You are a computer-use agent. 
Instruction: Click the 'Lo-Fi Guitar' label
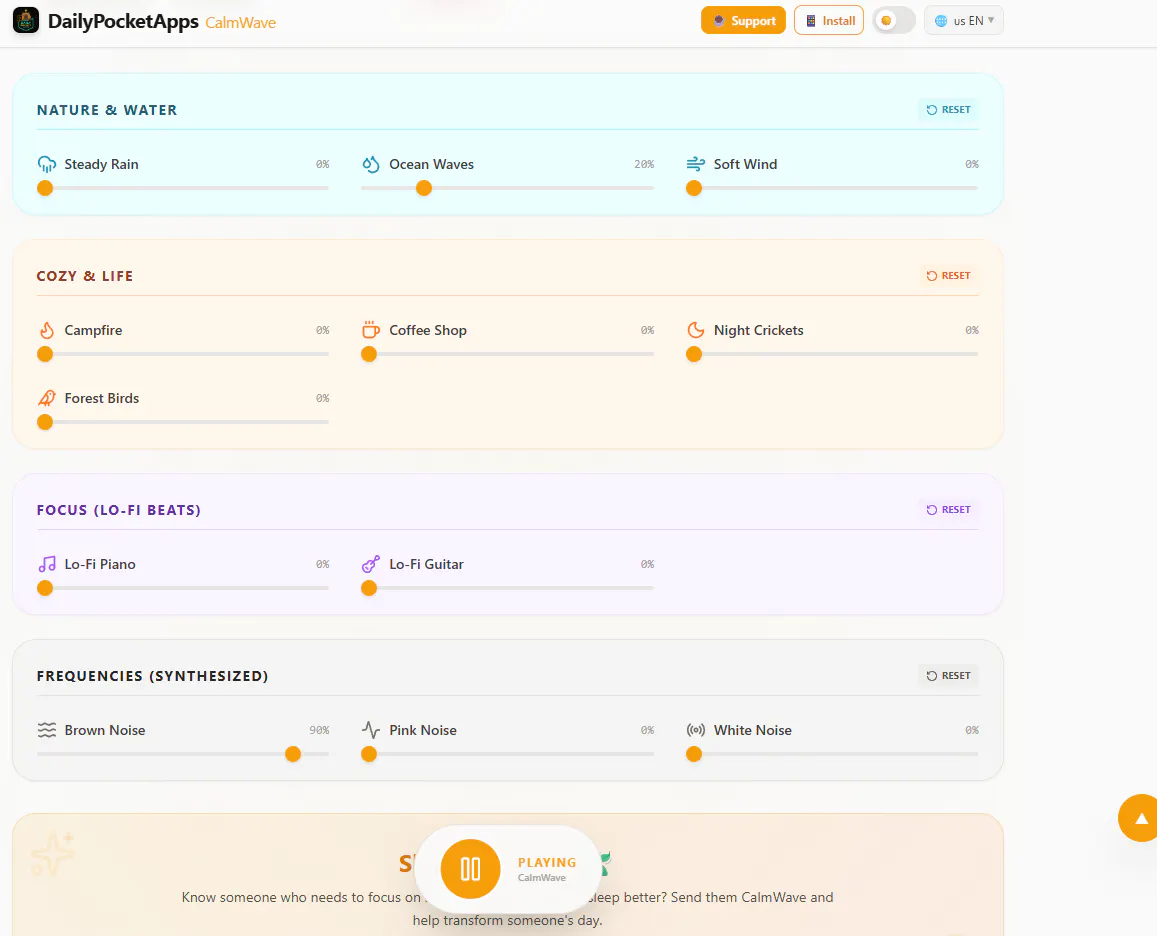click(426, 564)
